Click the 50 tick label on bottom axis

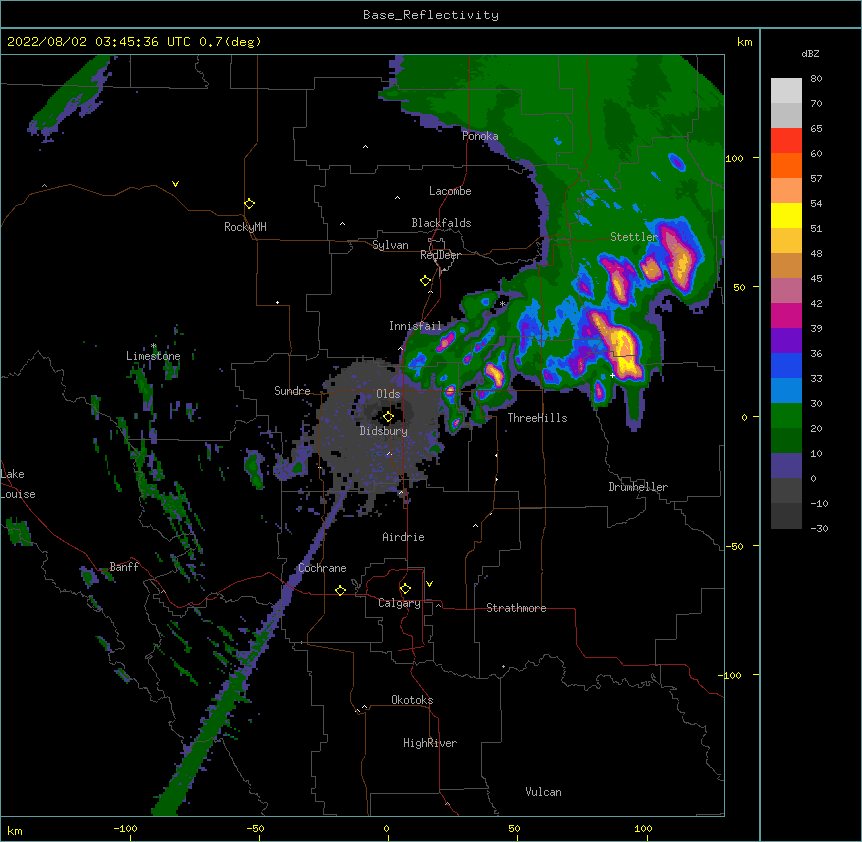514,828
